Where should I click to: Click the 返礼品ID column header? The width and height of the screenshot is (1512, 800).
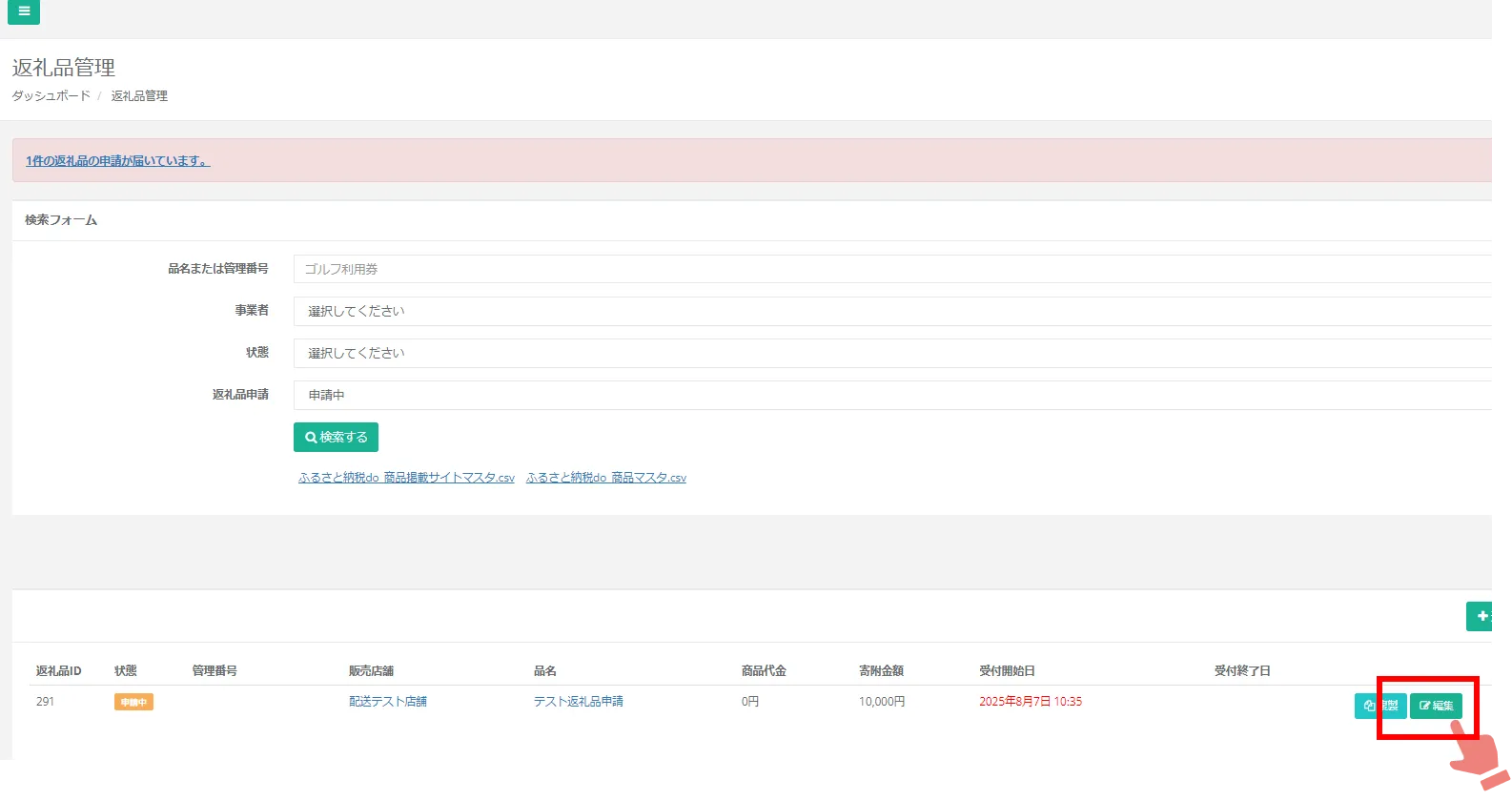(x=58, y=671)
